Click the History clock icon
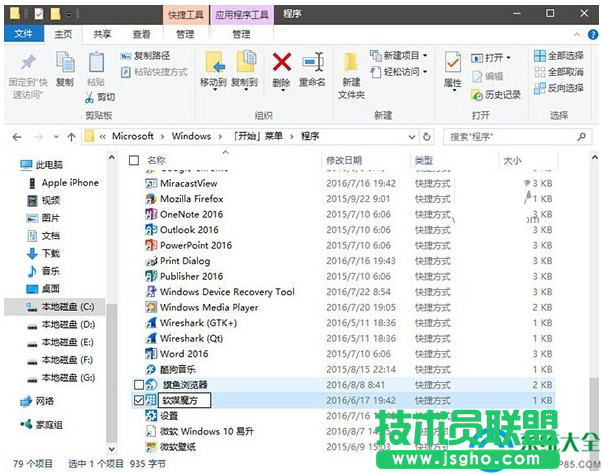Viewport: 603px width, 475px height. click(476, 95)
